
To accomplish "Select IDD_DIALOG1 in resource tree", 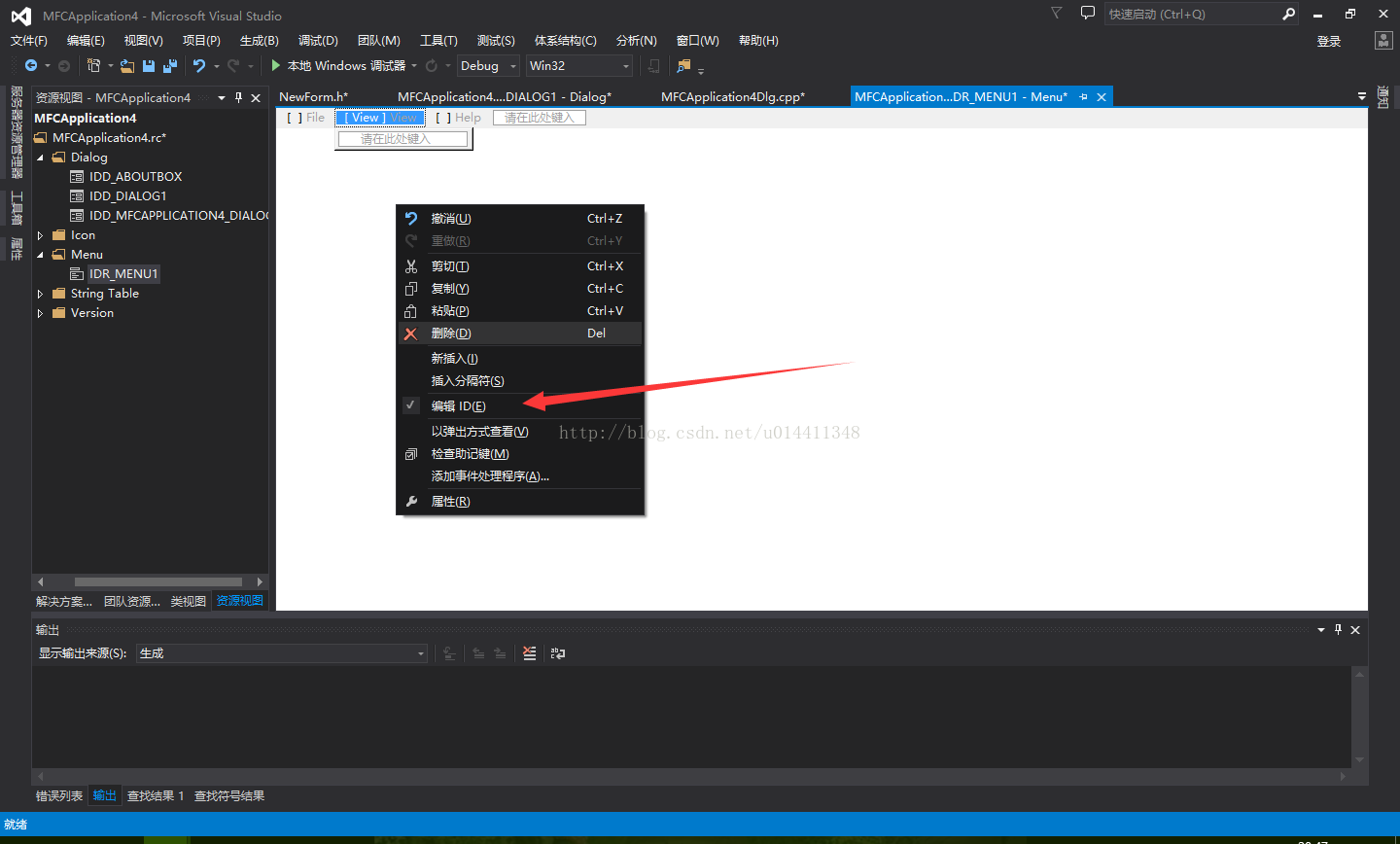I will coord(127,195).
